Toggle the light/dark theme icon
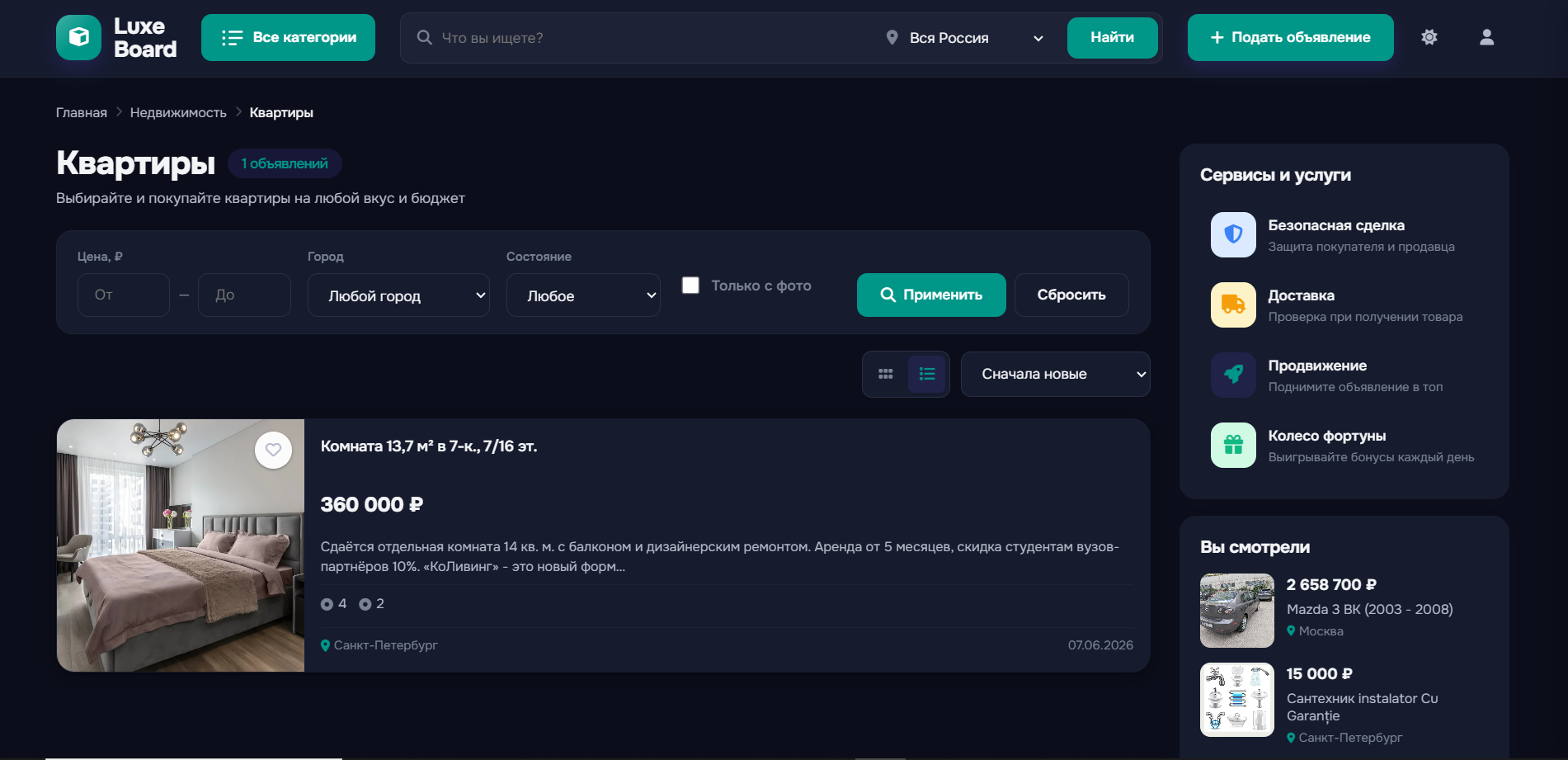Image resolution: width=1568 pixels, height=760 pixels. (x=1429, y=37)
